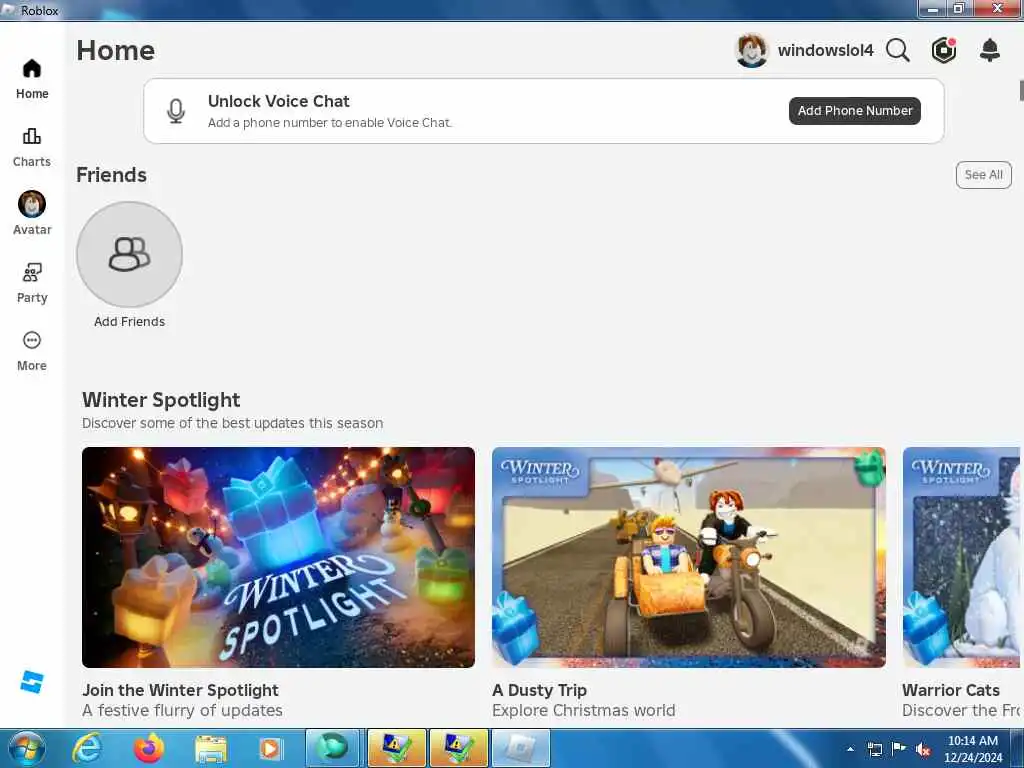The width and height of the screenshot is (1024, 768).
Task: Click A festive flurry of updates text
Action: (182, 711)
